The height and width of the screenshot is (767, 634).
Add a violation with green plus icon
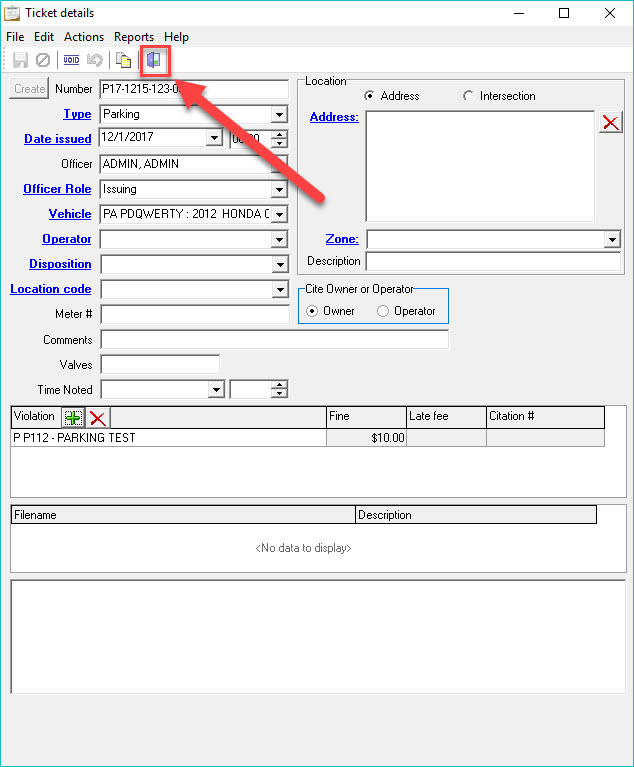[x=73, y=418]
